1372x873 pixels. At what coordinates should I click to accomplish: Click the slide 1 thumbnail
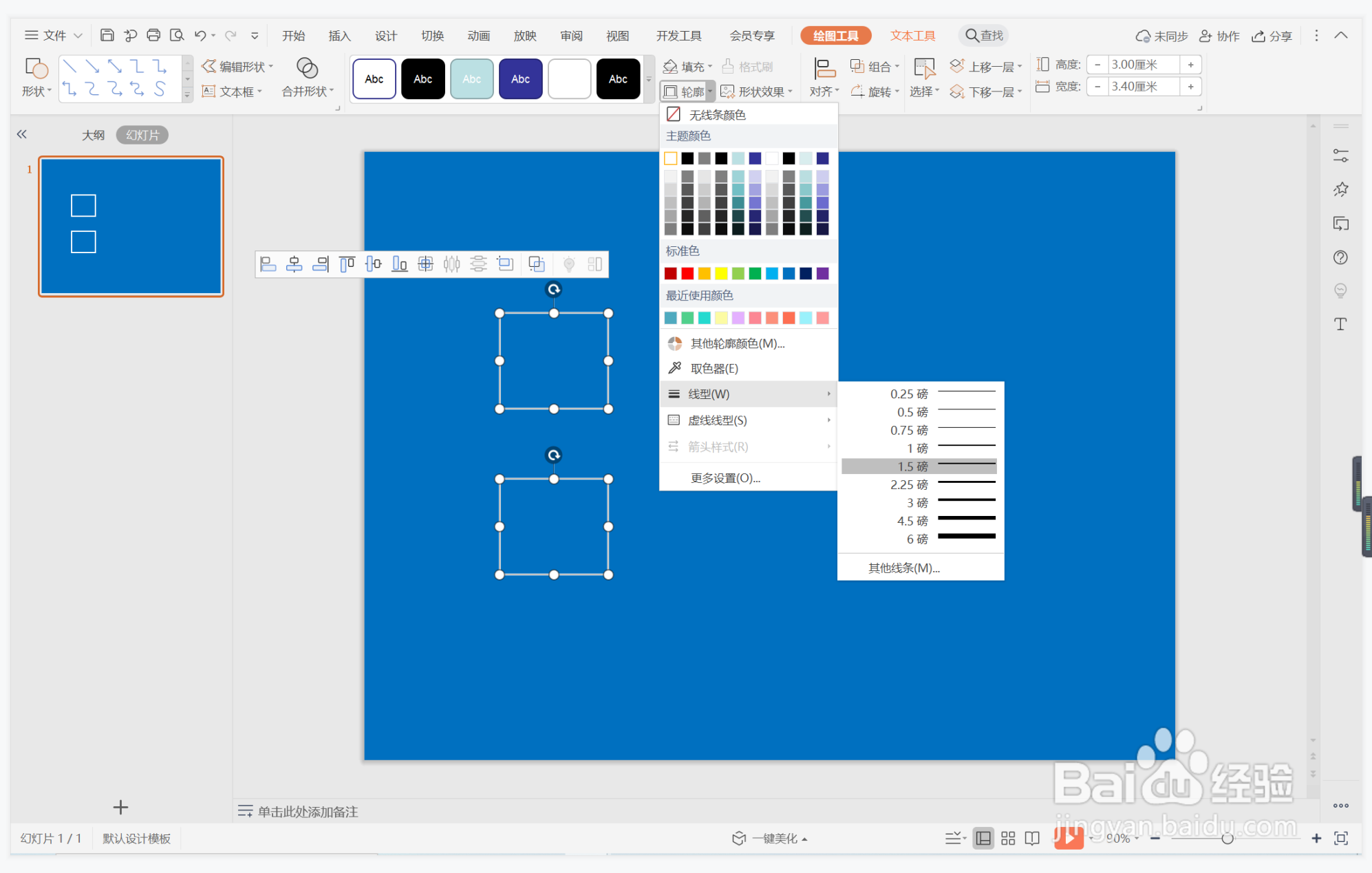tap(131, 226)
